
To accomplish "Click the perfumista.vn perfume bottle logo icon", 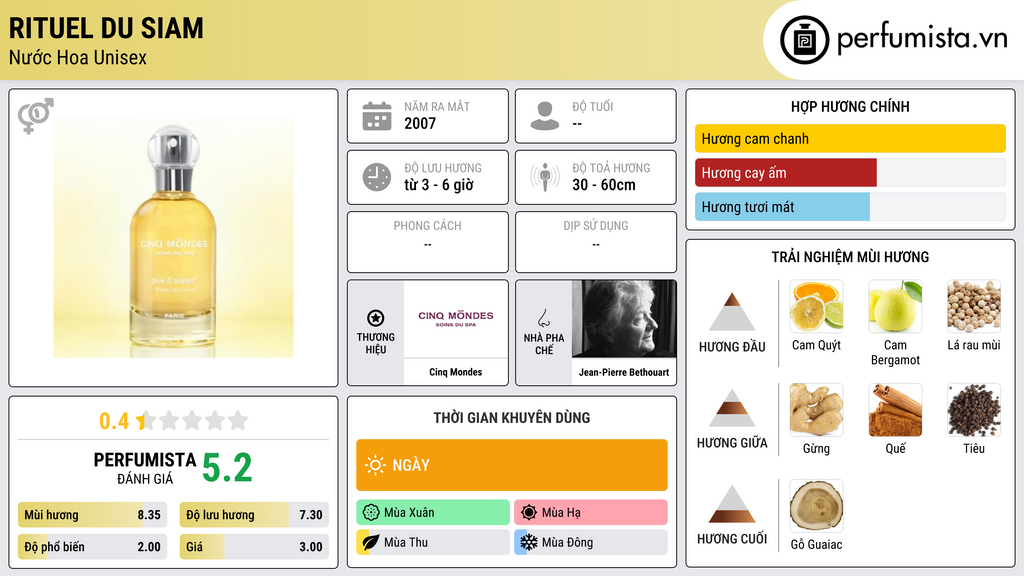I will click(x=805, y=40).
